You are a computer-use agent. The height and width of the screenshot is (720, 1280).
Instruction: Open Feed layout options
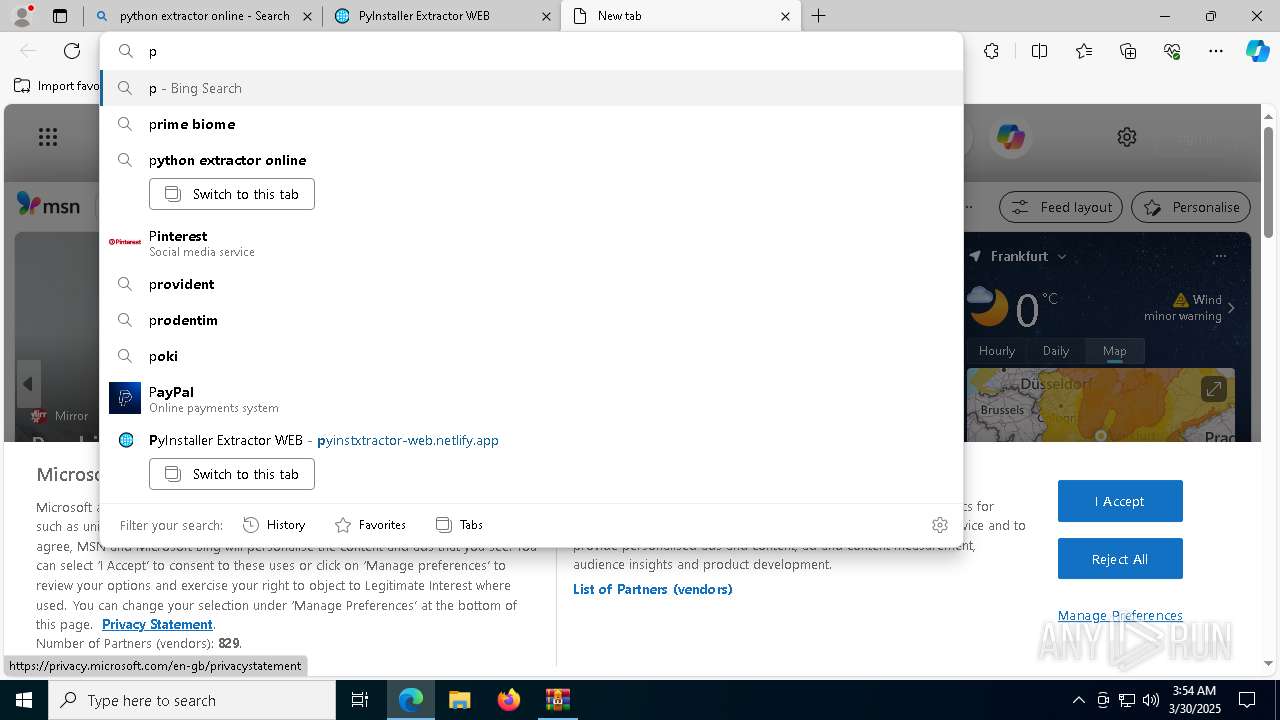[1062, 207]
